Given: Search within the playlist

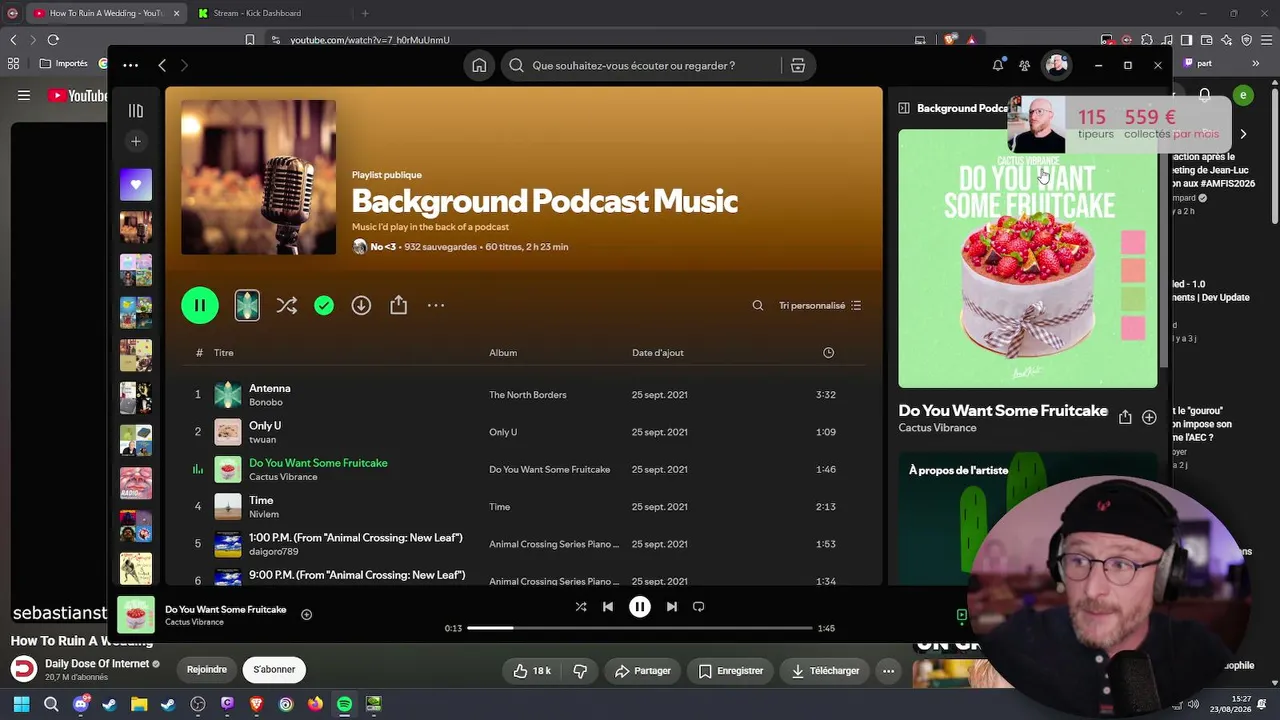Looking at the screenshot, I should tap(758, 306).
